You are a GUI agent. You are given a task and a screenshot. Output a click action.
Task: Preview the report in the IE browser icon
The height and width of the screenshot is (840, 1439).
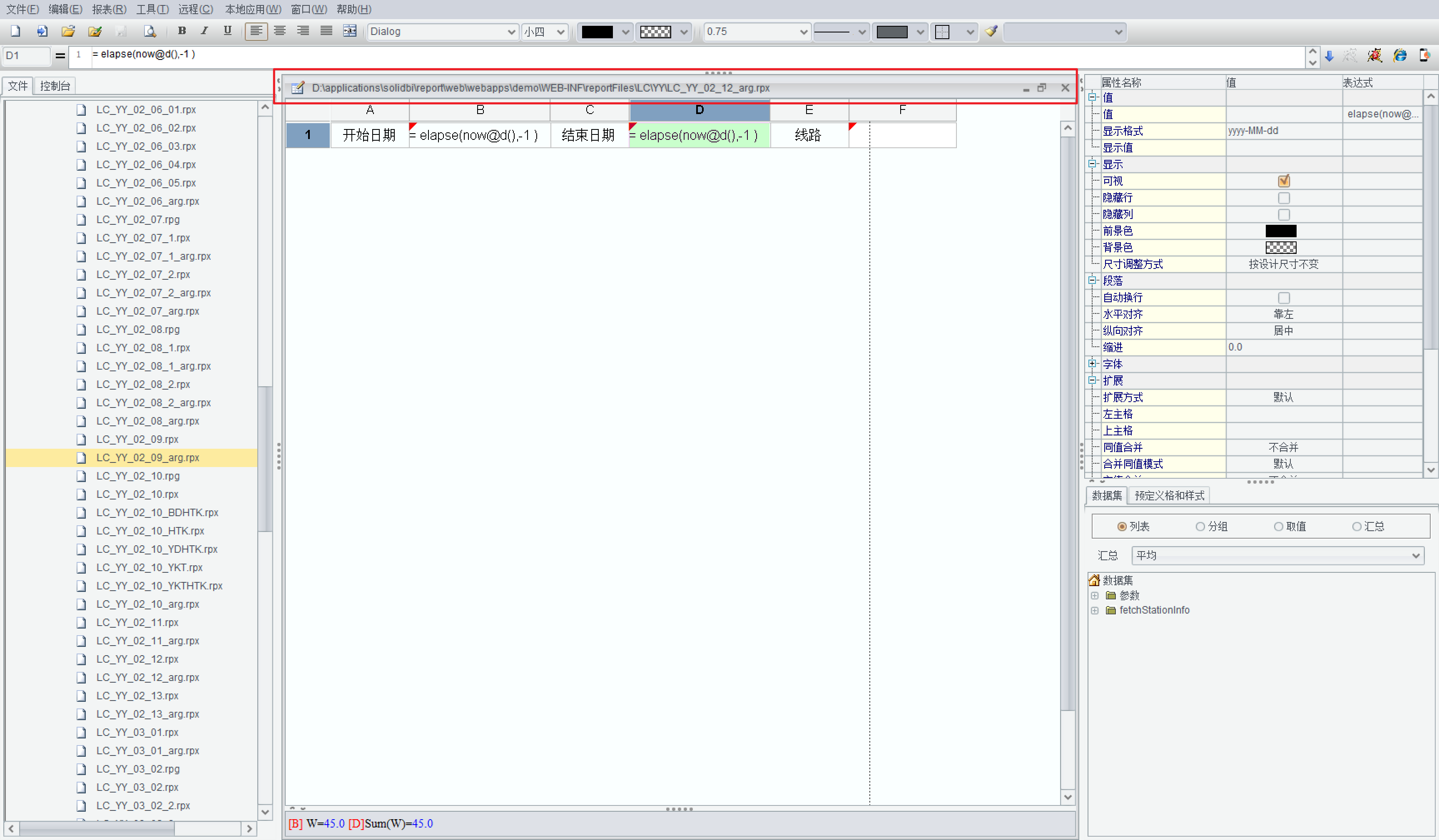click(1399, 55)
